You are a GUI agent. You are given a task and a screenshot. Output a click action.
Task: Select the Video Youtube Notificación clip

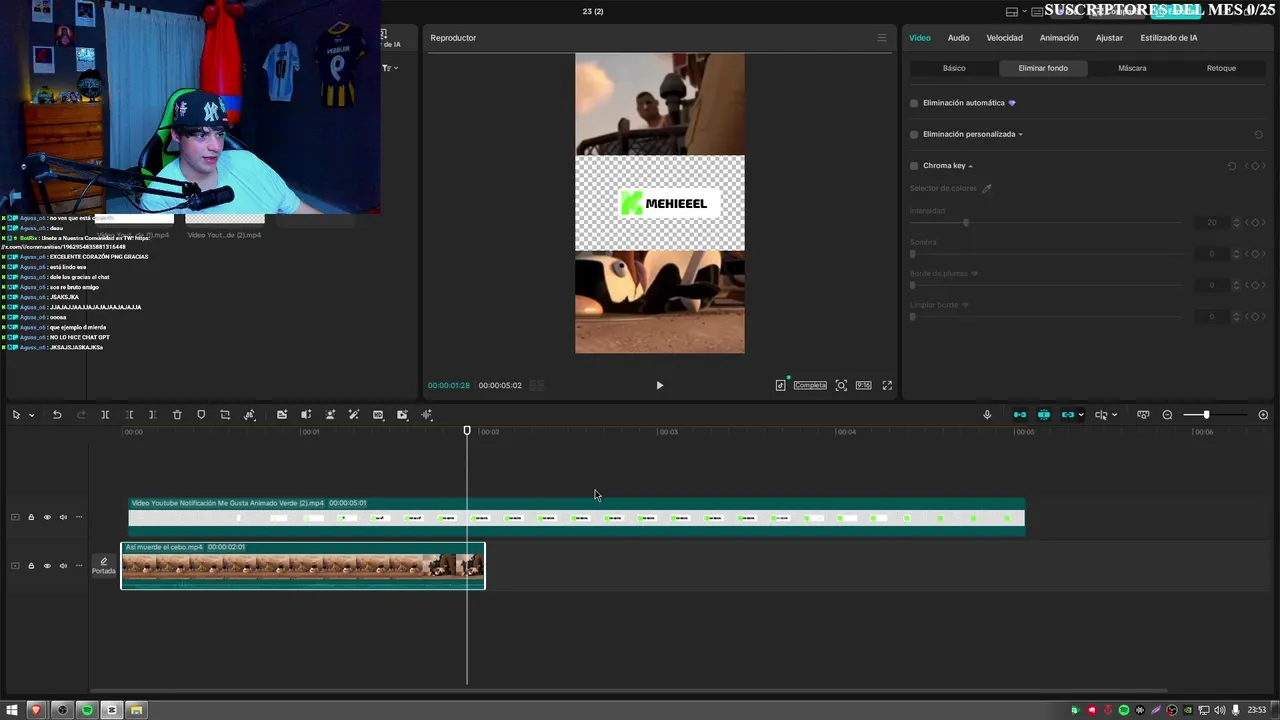[x=576, y=516]
